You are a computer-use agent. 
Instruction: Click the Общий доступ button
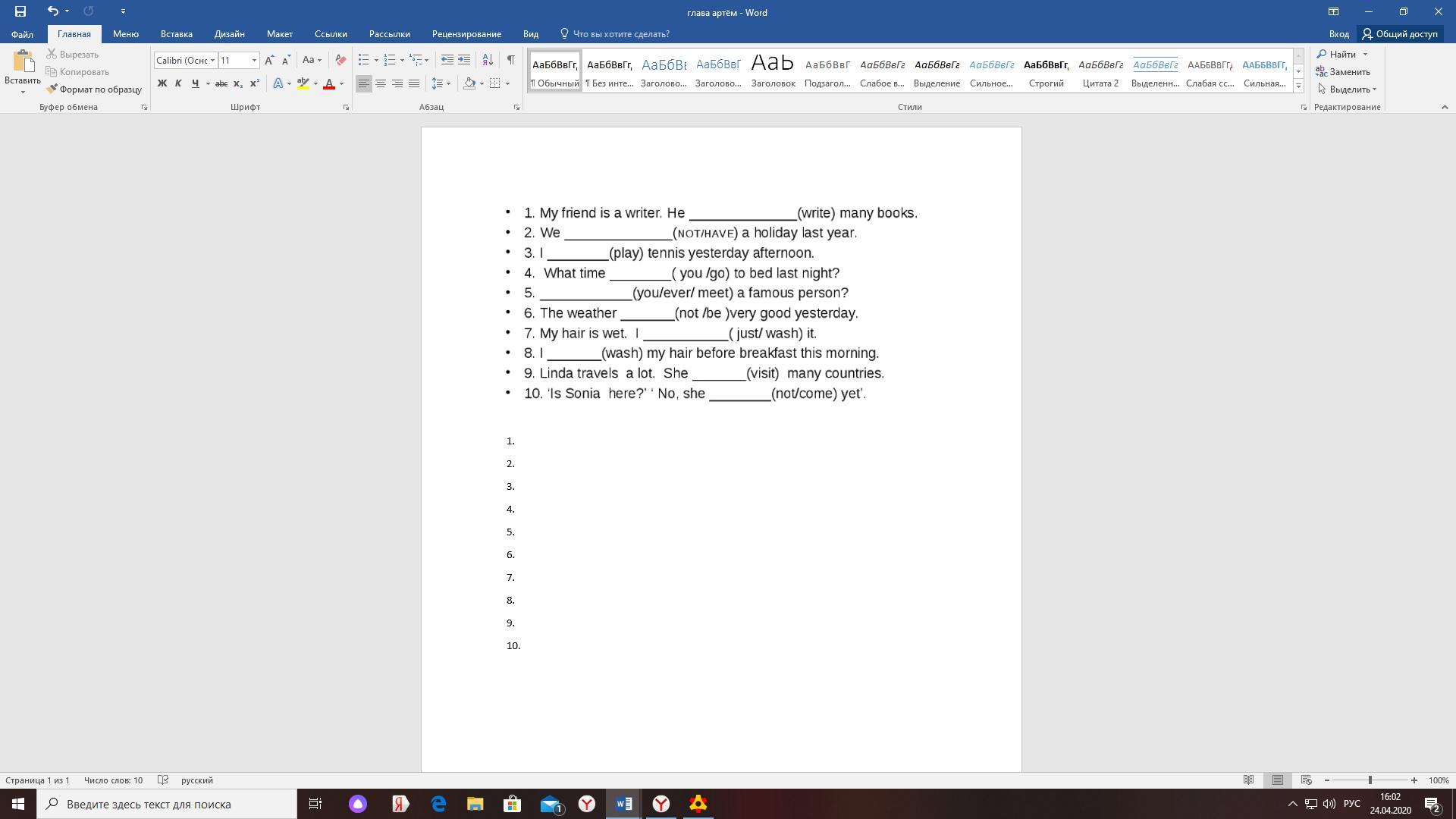point(1399,34)
